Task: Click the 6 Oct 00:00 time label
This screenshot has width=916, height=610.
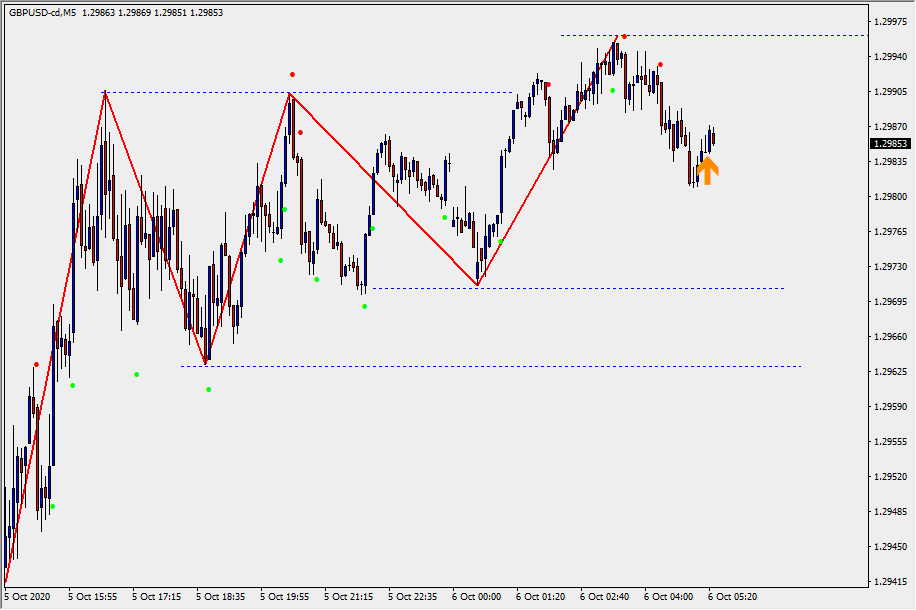Action: click(x=476, y=596)
